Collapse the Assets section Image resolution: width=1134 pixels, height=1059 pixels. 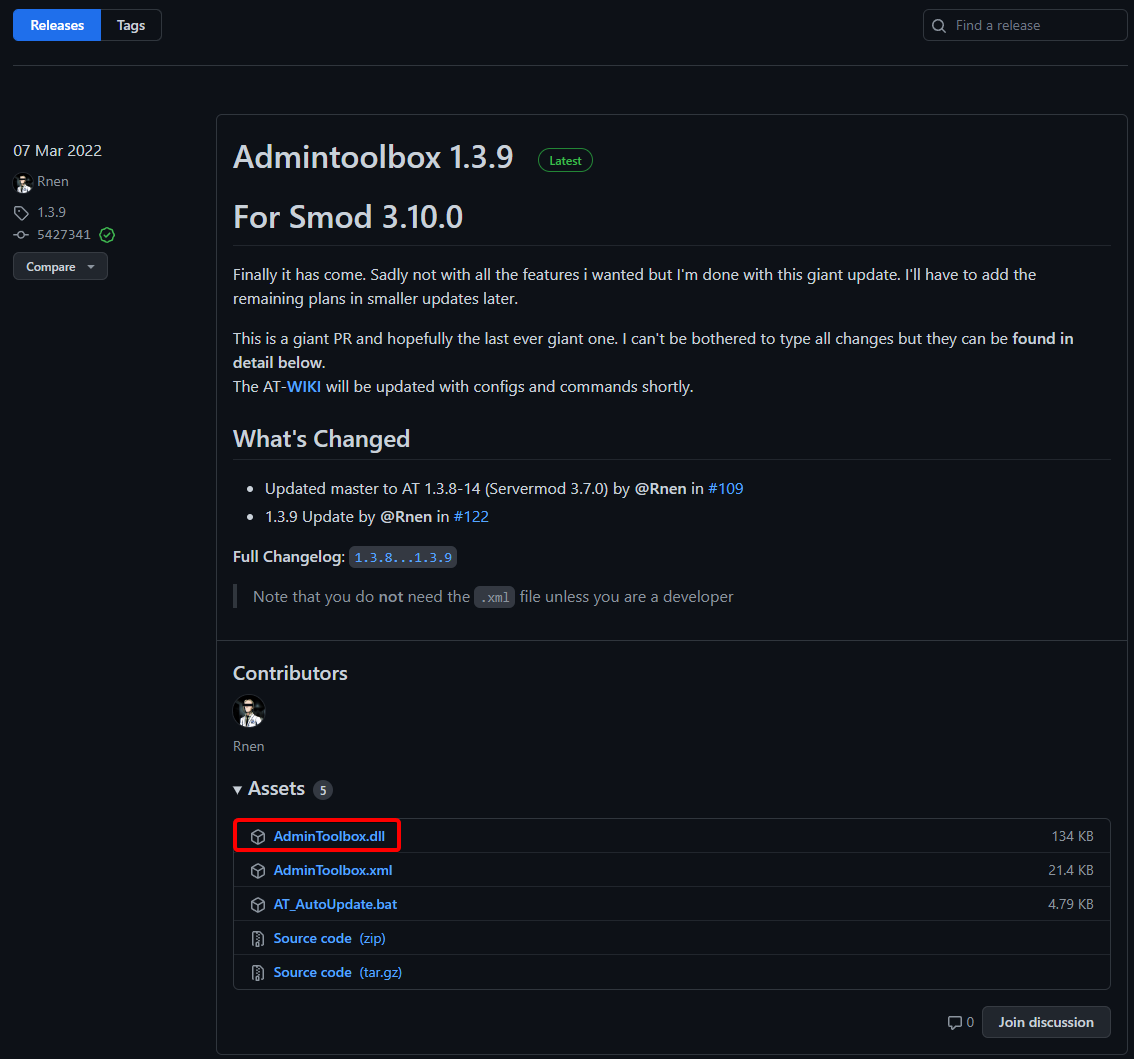(237, 789)
